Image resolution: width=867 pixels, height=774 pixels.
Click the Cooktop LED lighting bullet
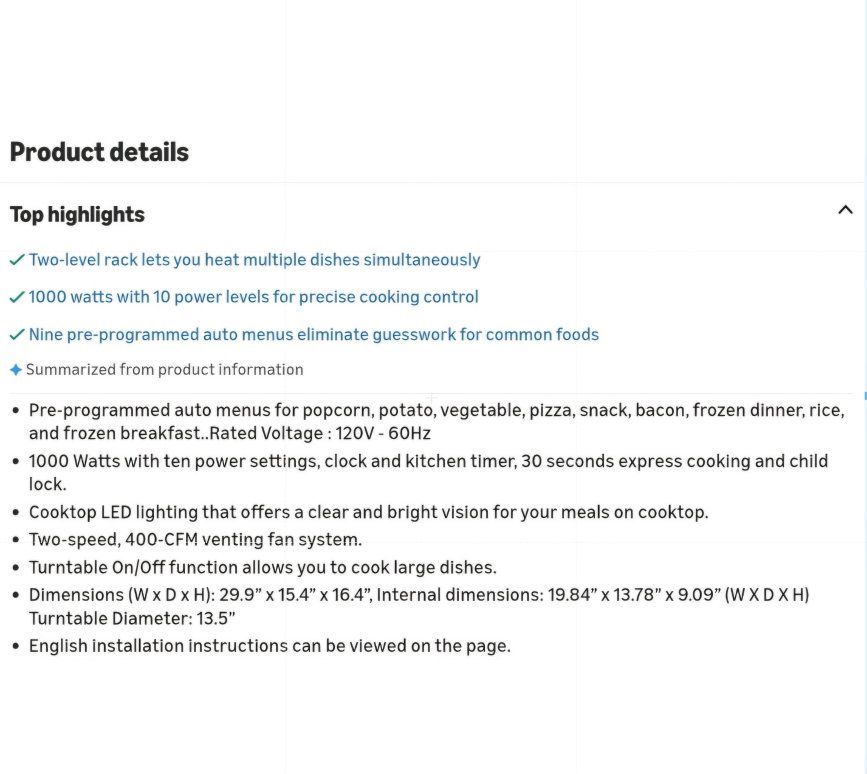368,512
